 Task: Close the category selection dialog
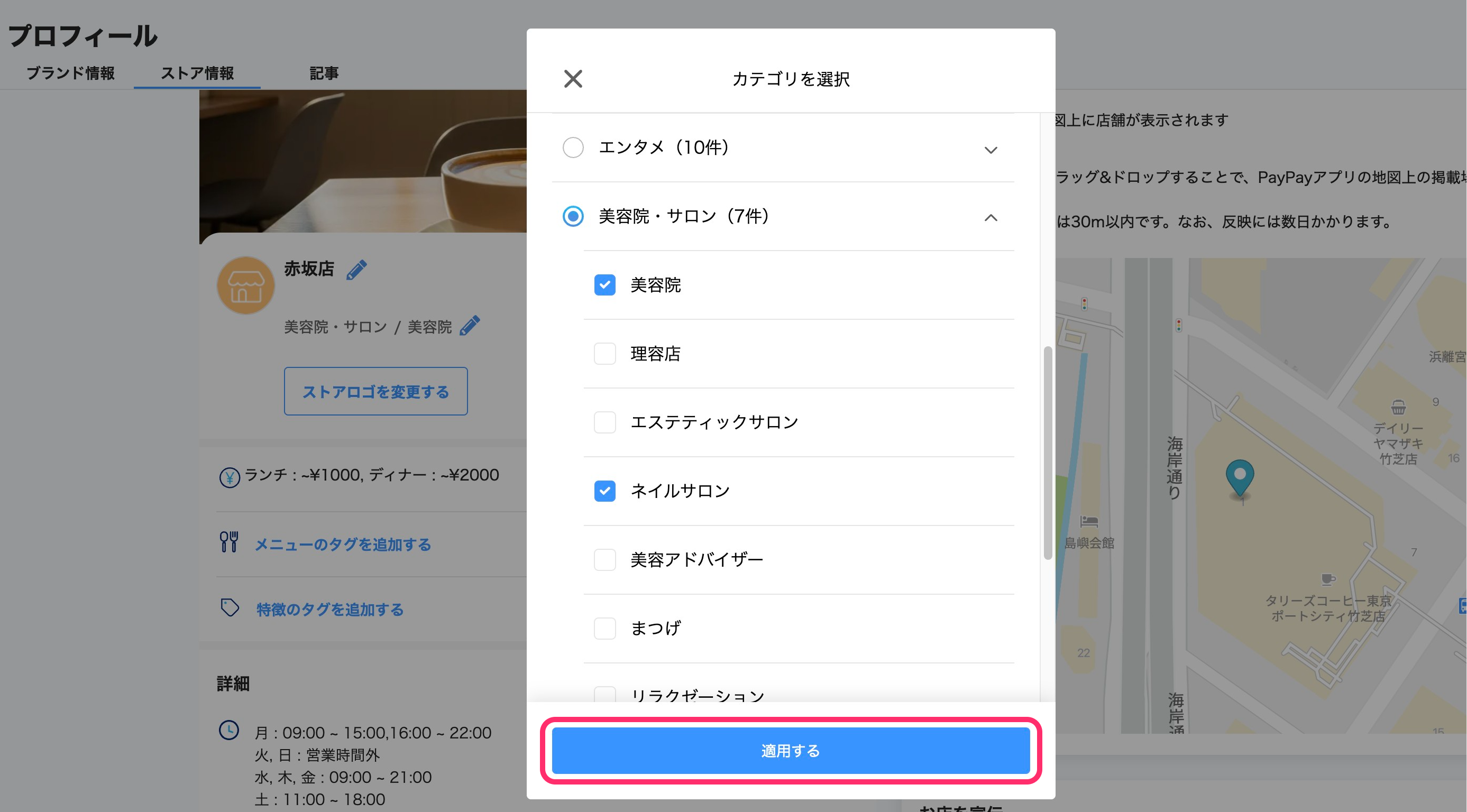click(x=573, y=79)
